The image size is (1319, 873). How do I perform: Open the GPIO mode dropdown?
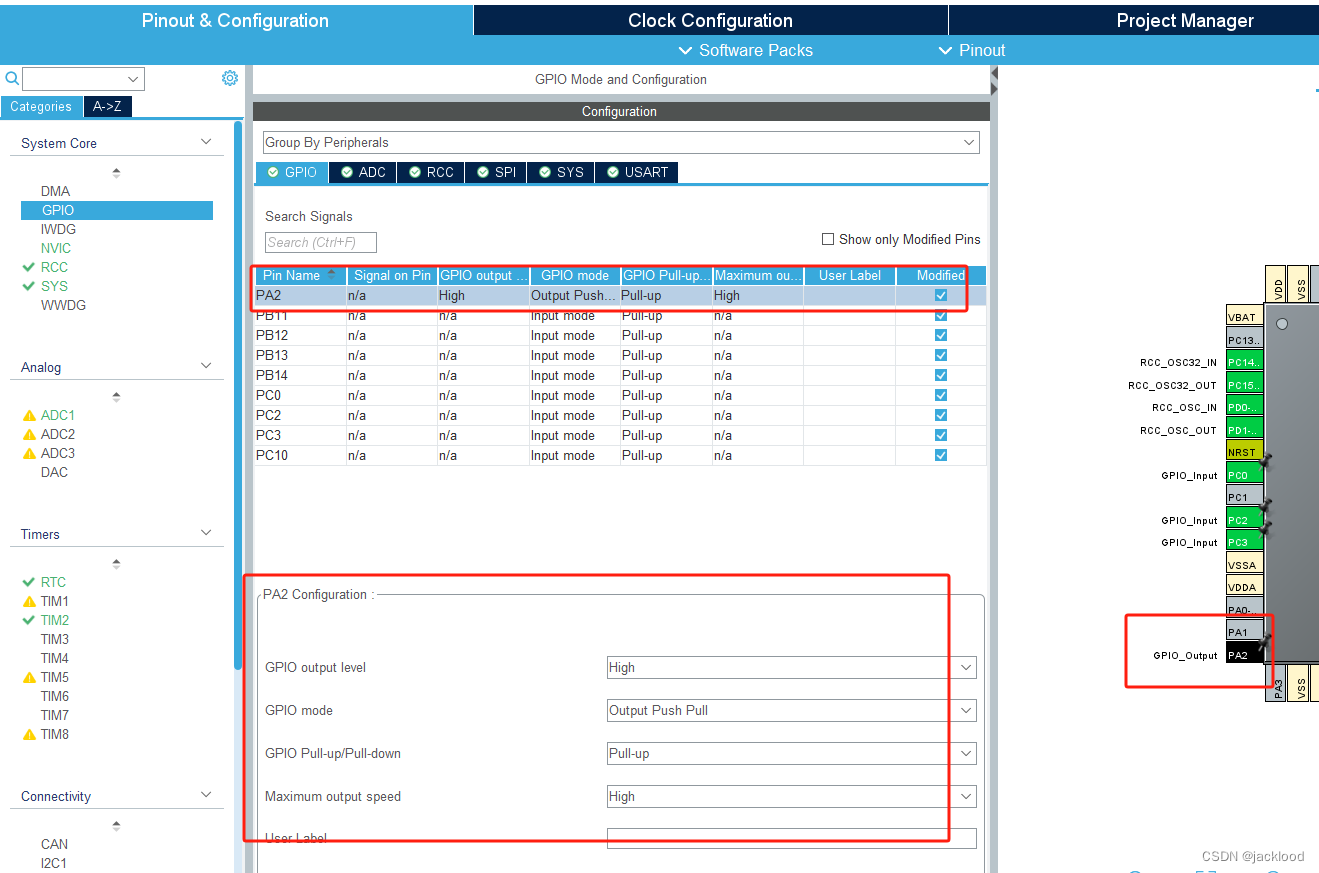[791, 710]
